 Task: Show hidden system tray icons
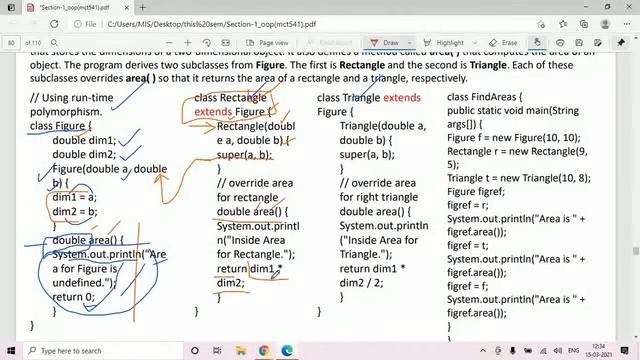483,351
